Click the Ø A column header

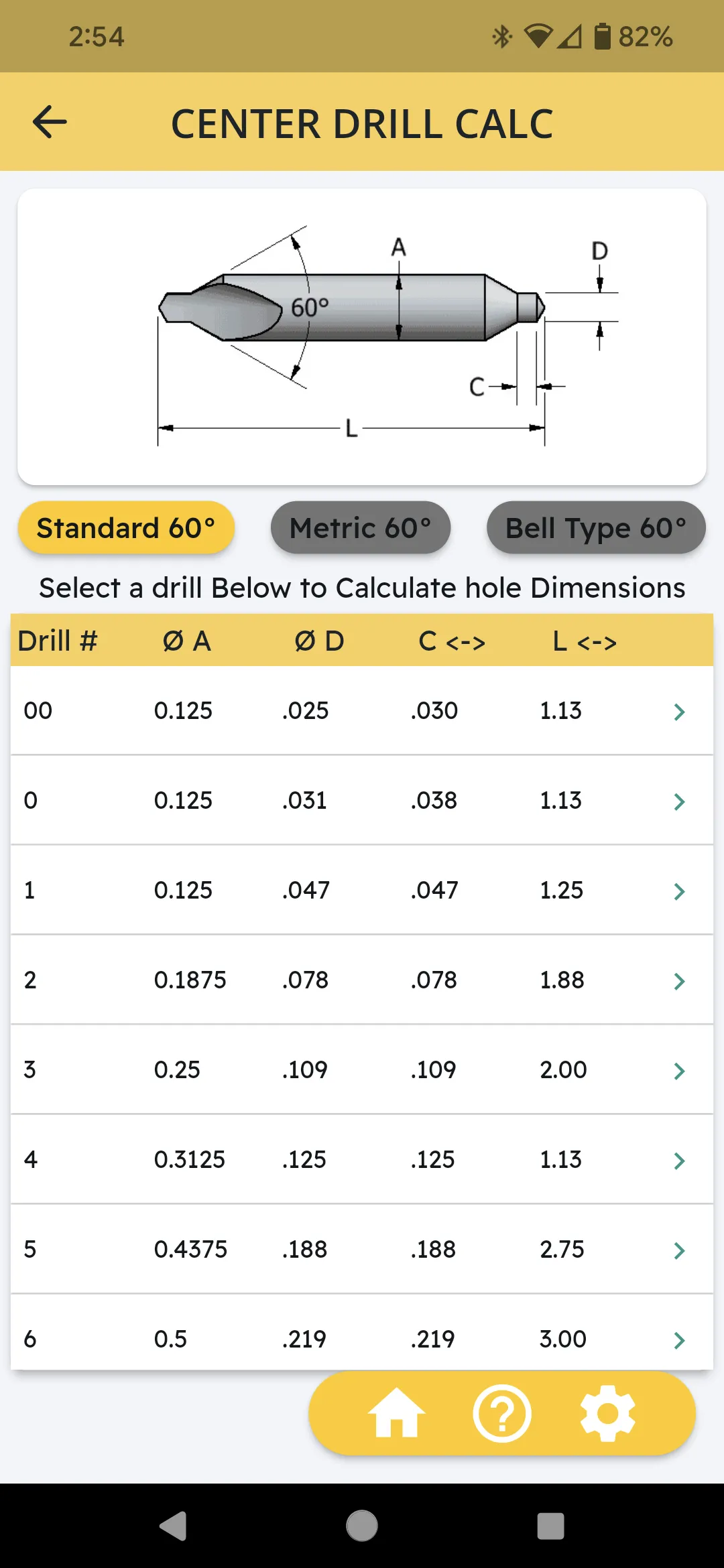coord(187,641)
